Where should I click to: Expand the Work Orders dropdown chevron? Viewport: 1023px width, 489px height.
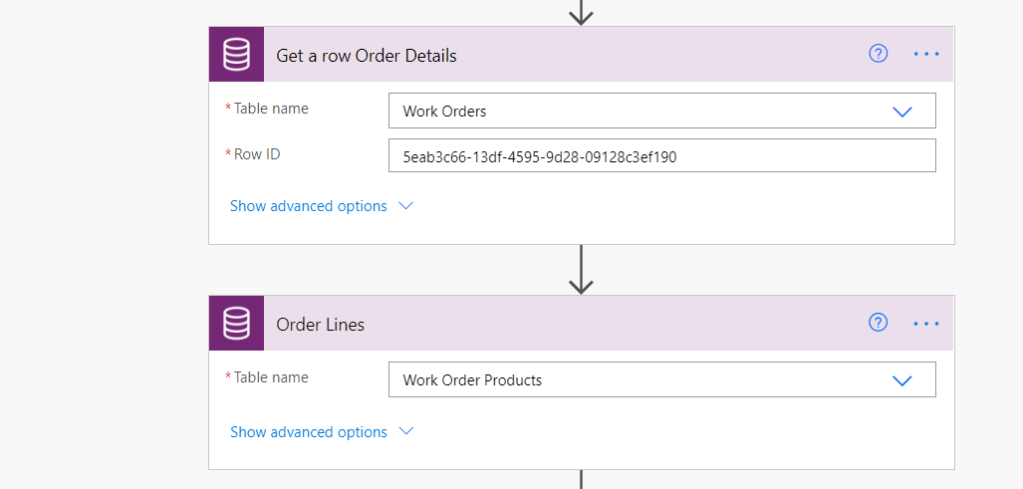click(x=902, y=112)
